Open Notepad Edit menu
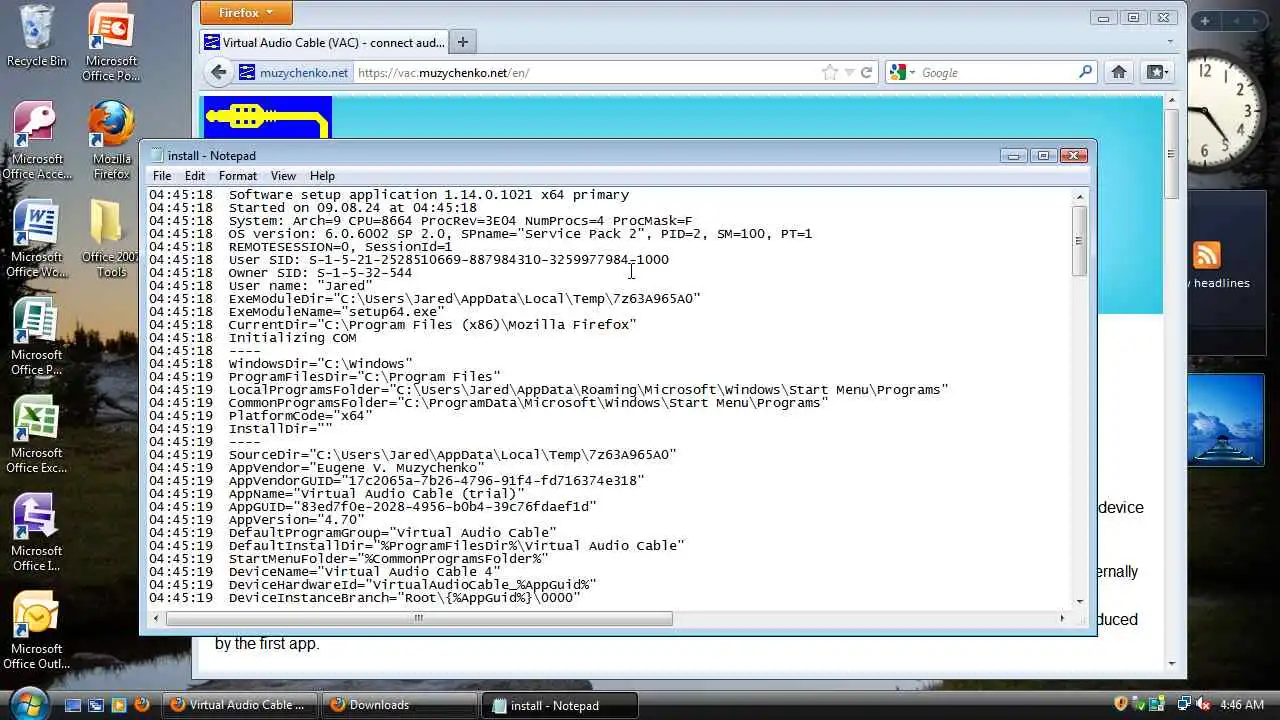1280x720 pixels. tap(195, 176)
